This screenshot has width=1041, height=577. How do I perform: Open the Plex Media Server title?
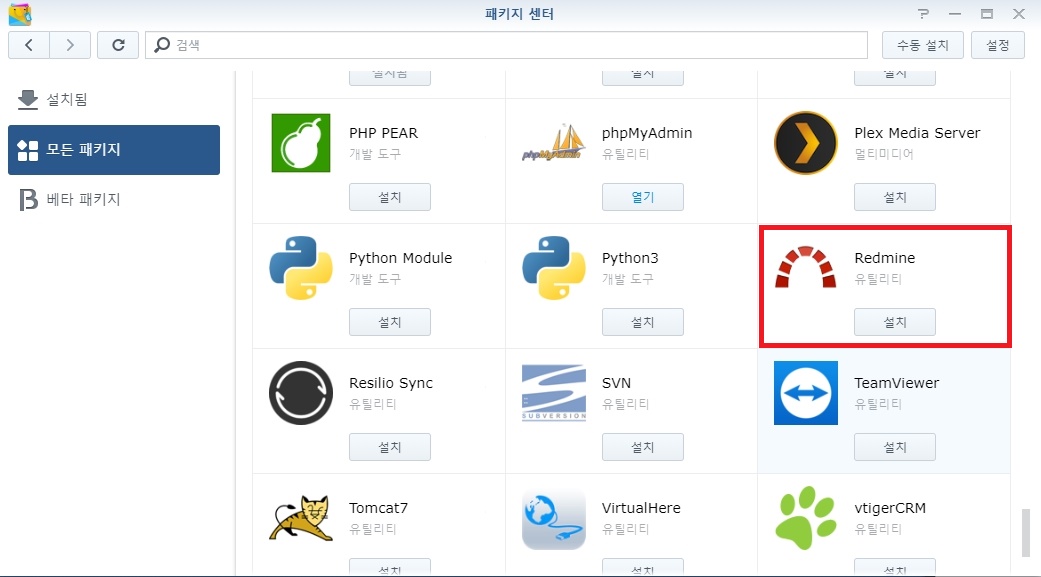pos(917,133)
